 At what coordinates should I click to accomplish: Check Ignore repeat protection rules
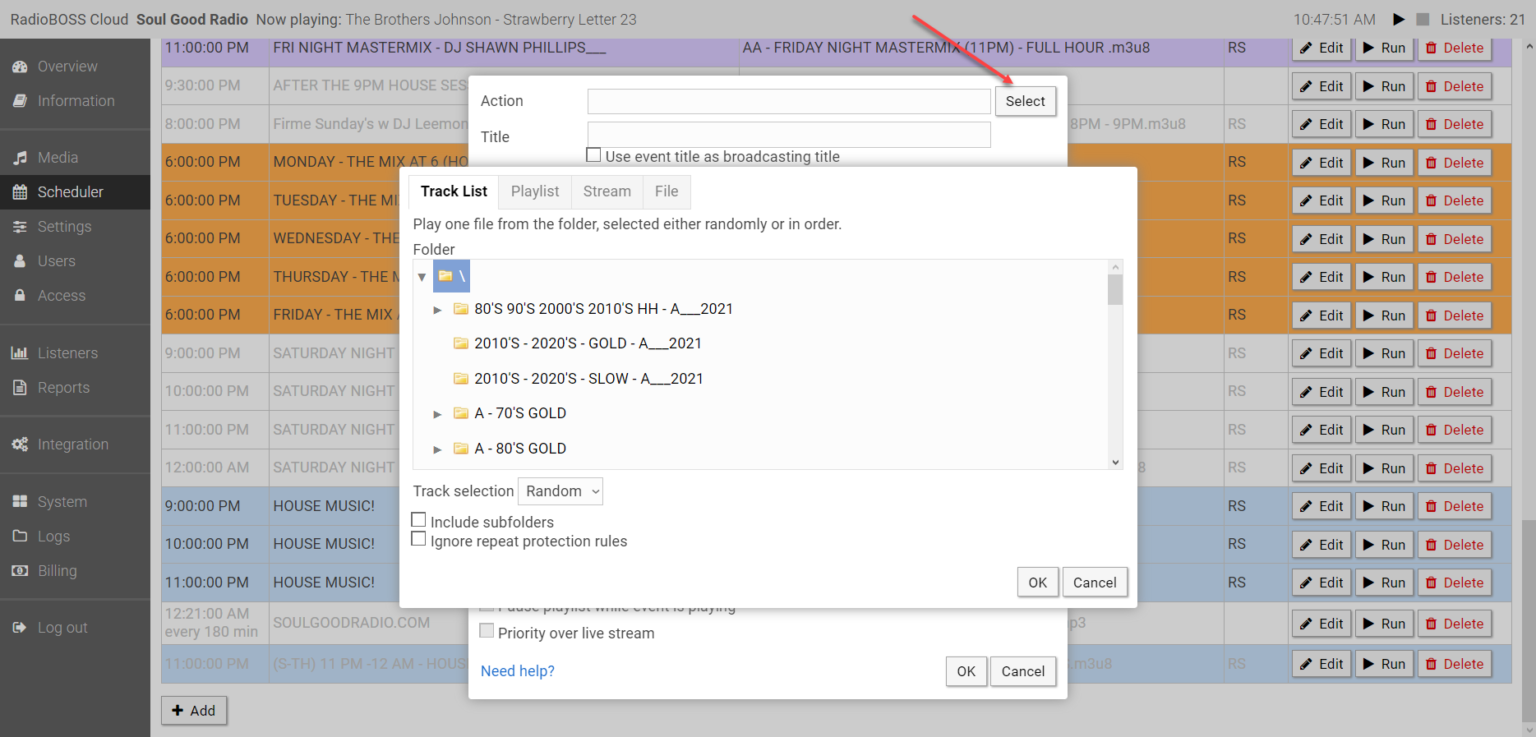(x=420, y=540)
